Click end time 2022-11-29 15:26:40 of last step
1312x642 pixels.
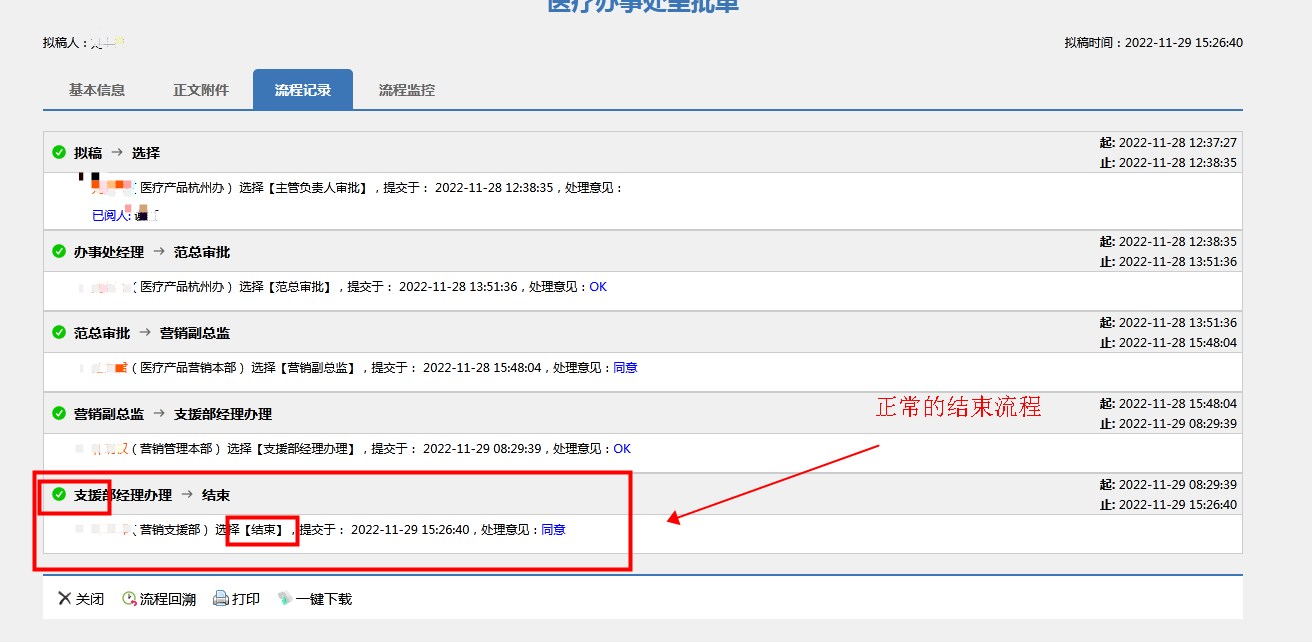pyautogui.click(x=1178, y=505)
